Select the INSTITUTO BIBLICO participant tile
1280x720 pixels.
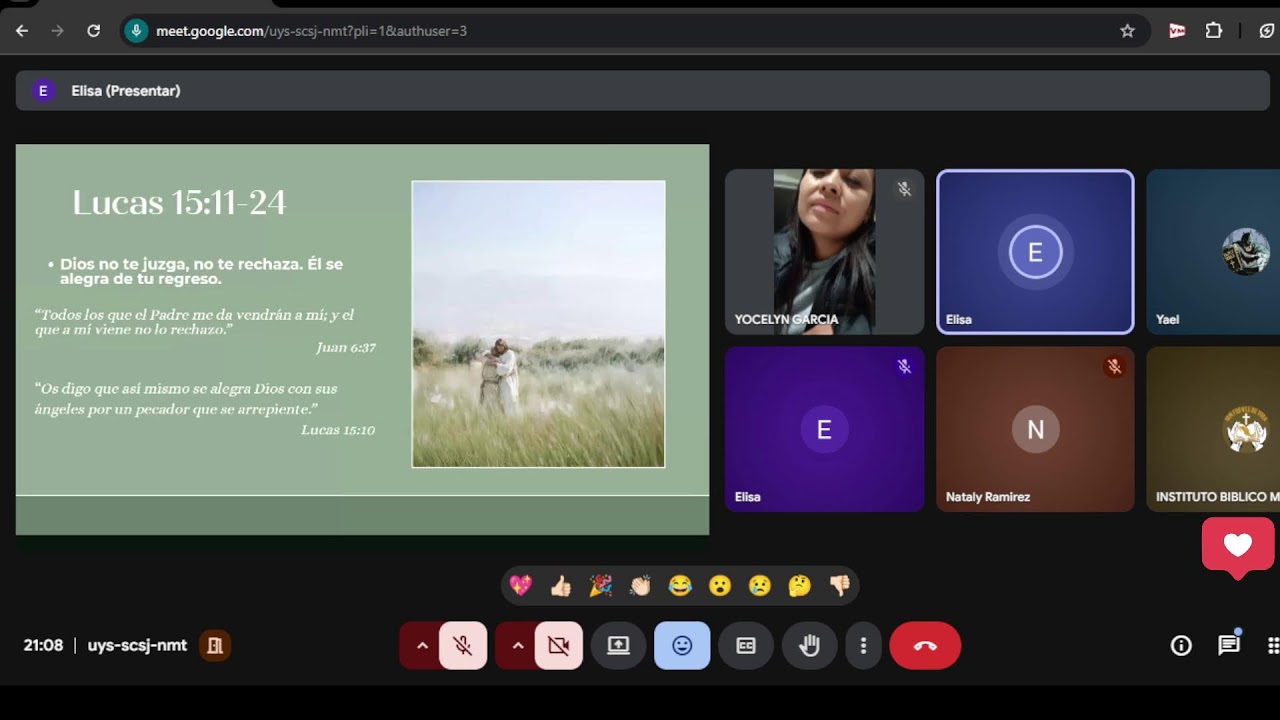pyautogui.click(x=1213, y=429)
